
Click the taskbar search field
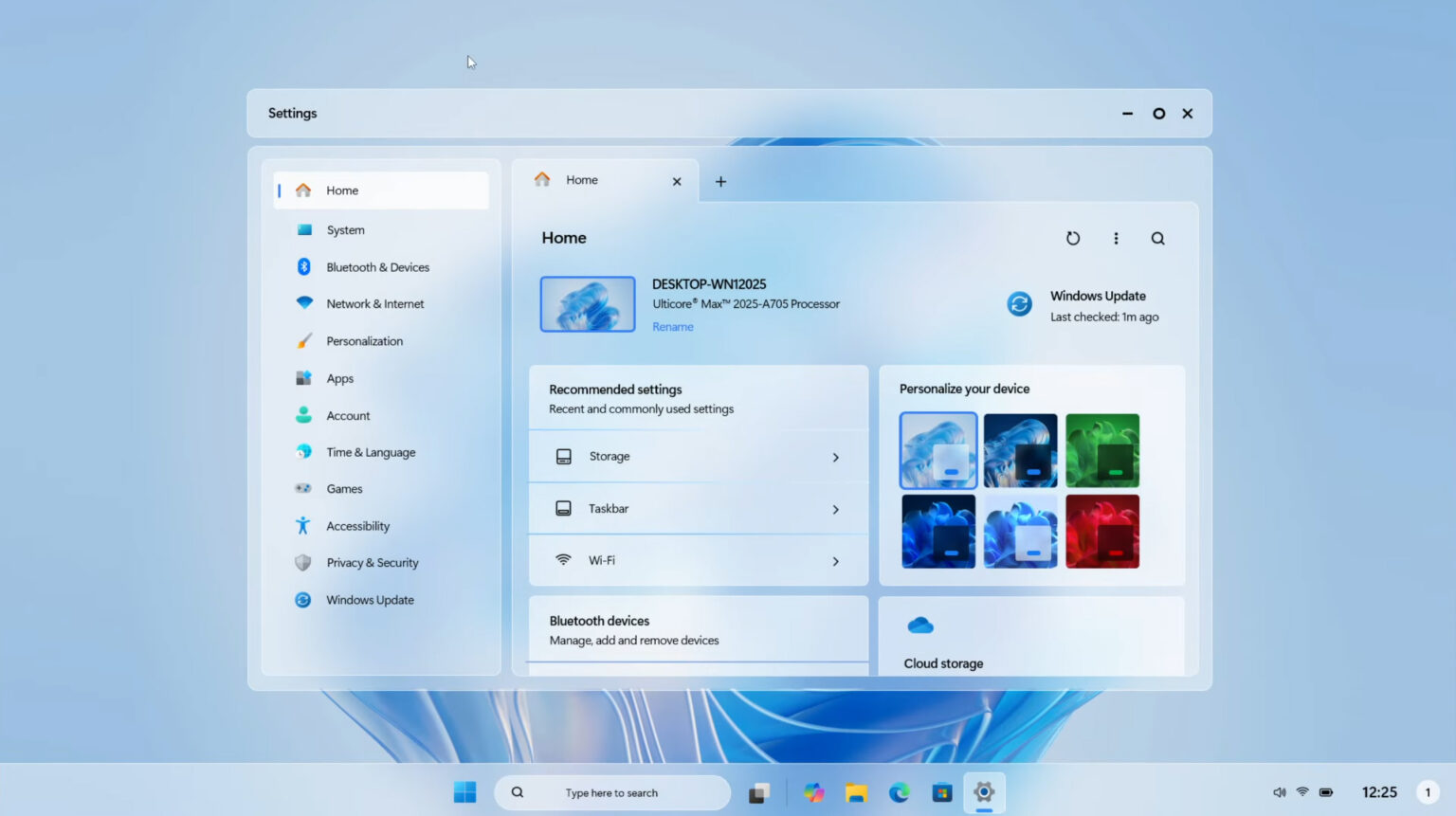click(x=612, y=792)
